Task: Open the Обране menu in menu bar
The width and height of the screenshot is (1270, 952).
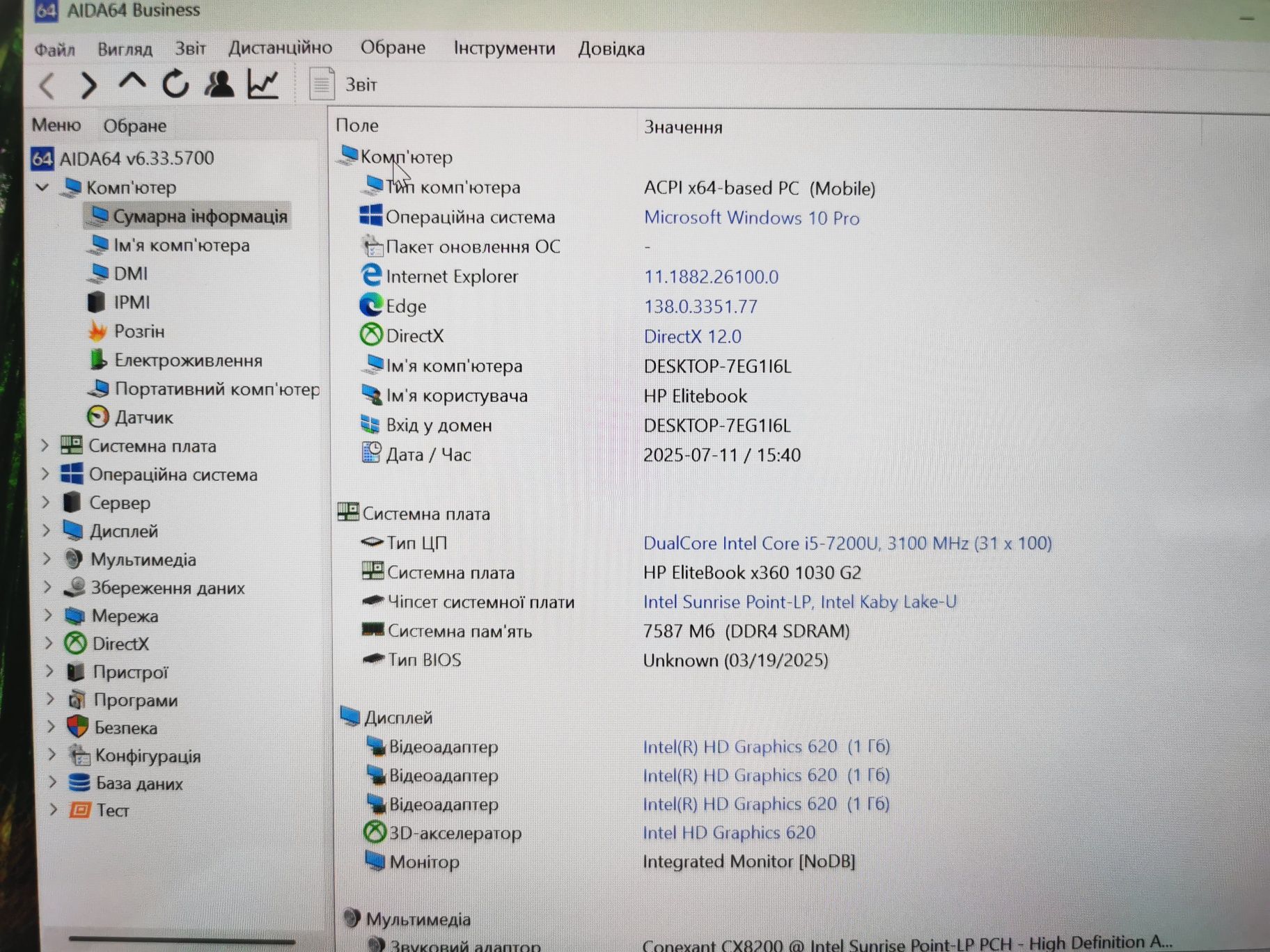Action: coord(393,47)
